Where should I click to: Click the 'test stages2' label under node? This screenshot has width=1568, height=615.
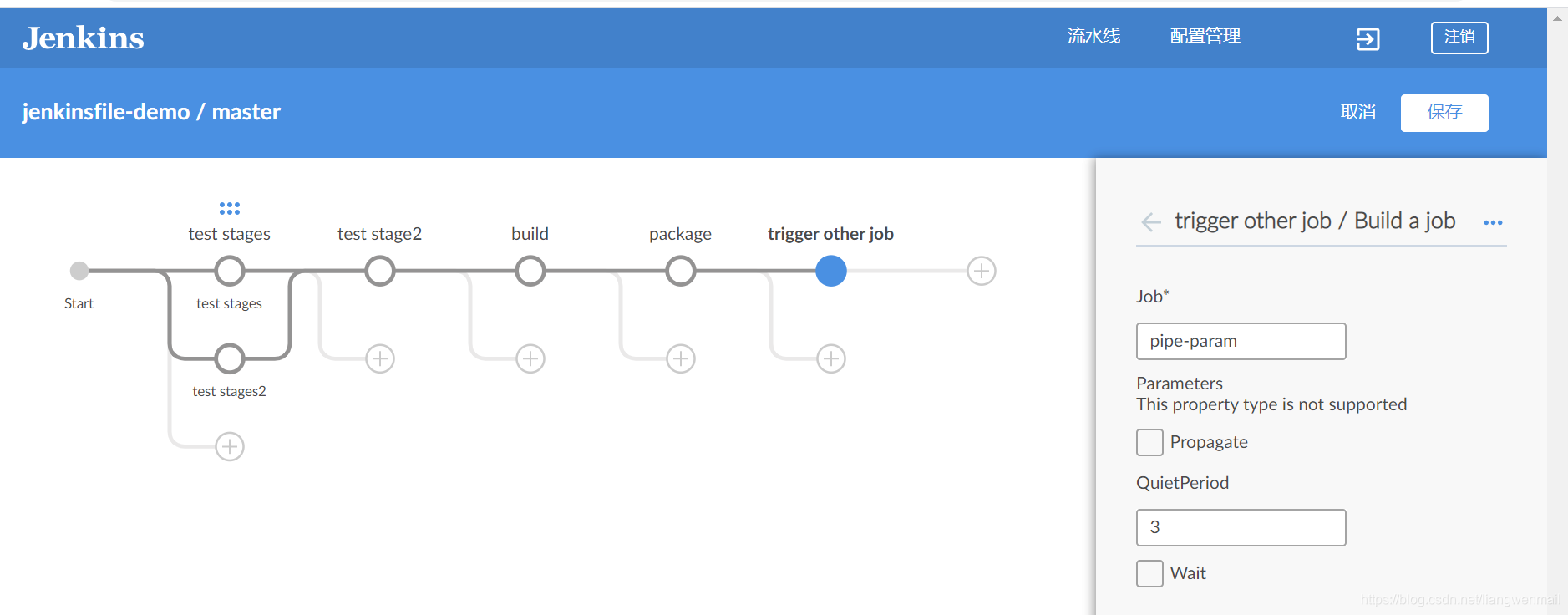230,391
